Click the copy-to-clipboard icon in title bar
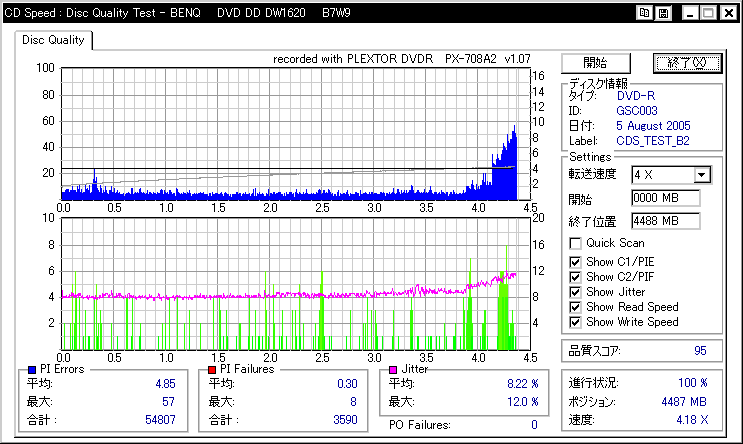The height and width of the screenshot is (444, 743). tap(644, 13)
